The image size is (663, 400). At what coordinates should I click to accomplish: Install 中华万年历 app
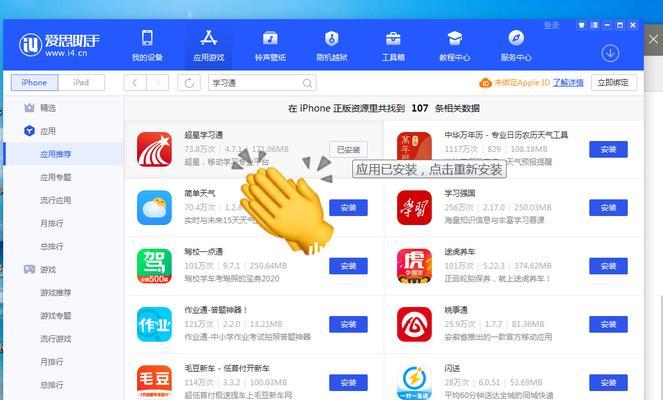click(608, 149)
